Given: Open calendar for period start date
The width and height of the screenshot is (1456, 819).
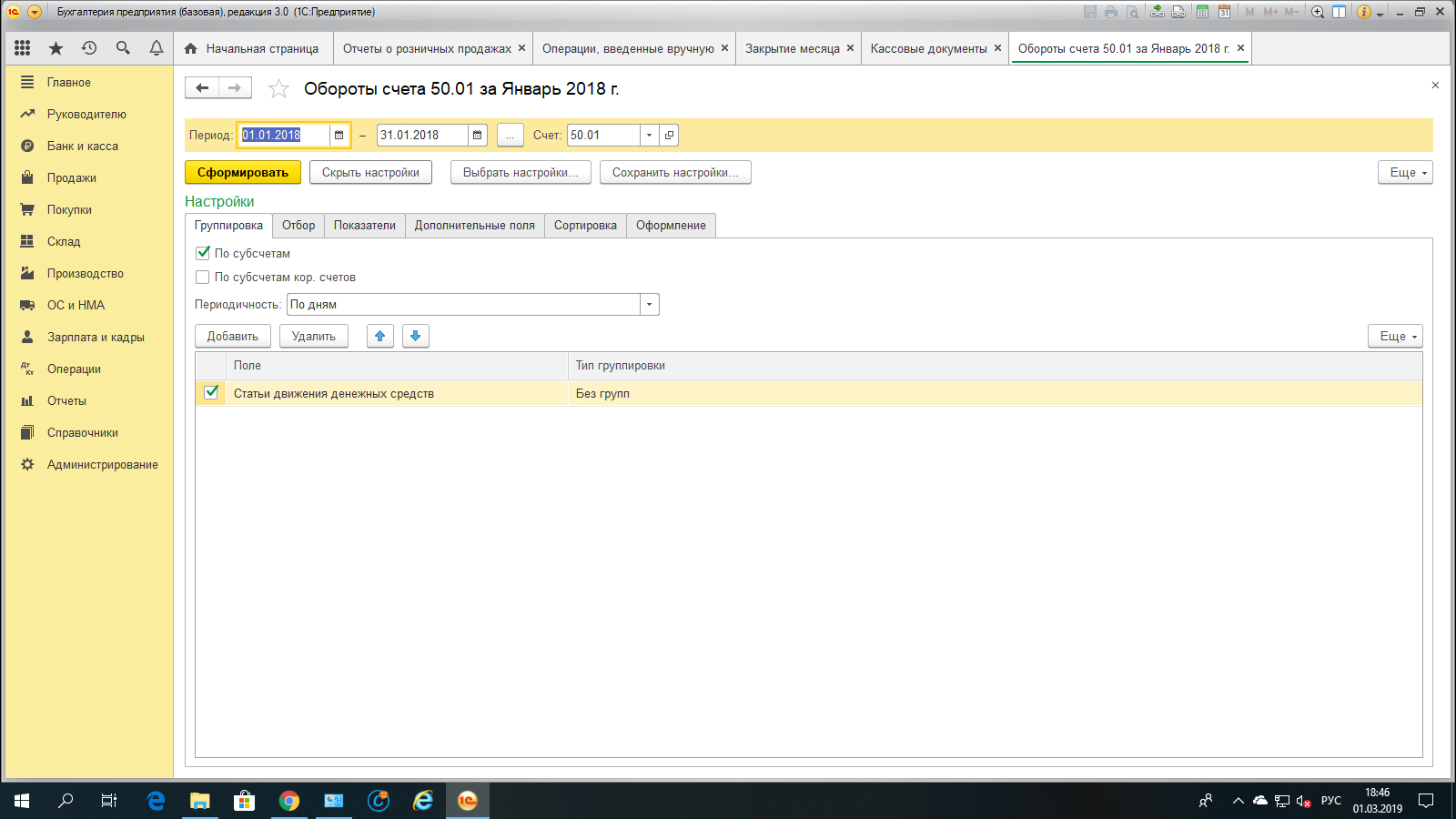Looking at the screenshot, I should [339, 135].
